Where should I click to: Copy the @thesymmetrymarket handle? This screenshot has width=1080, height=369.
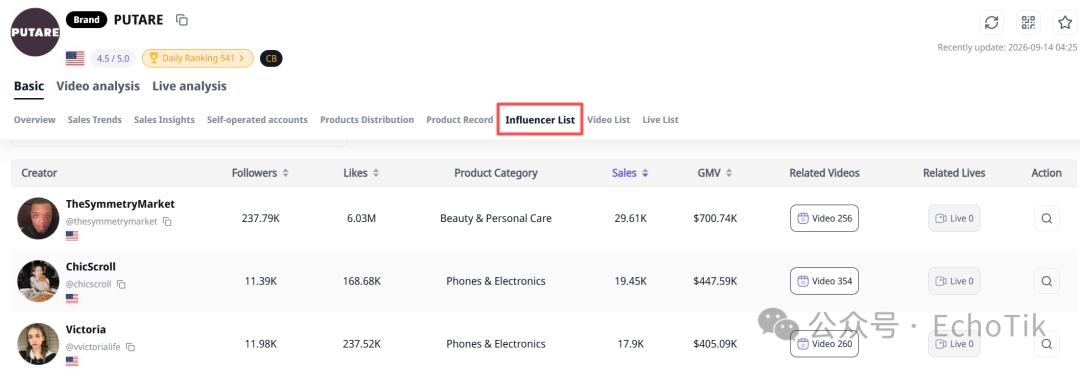167,222
